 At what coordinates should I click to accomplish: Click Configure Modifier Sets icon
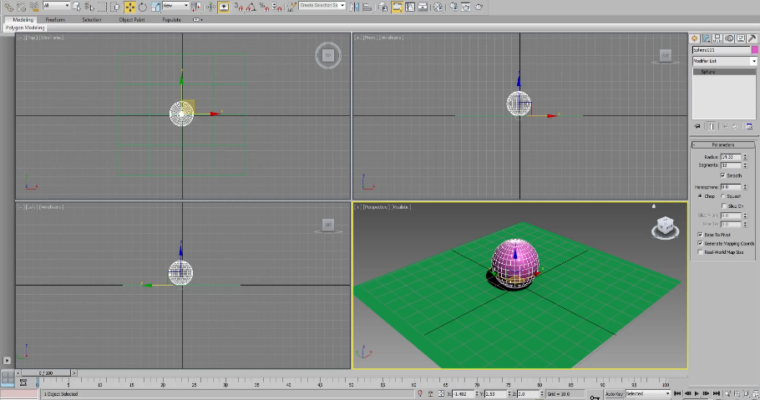pyautogui.click(x=749, y=126)
